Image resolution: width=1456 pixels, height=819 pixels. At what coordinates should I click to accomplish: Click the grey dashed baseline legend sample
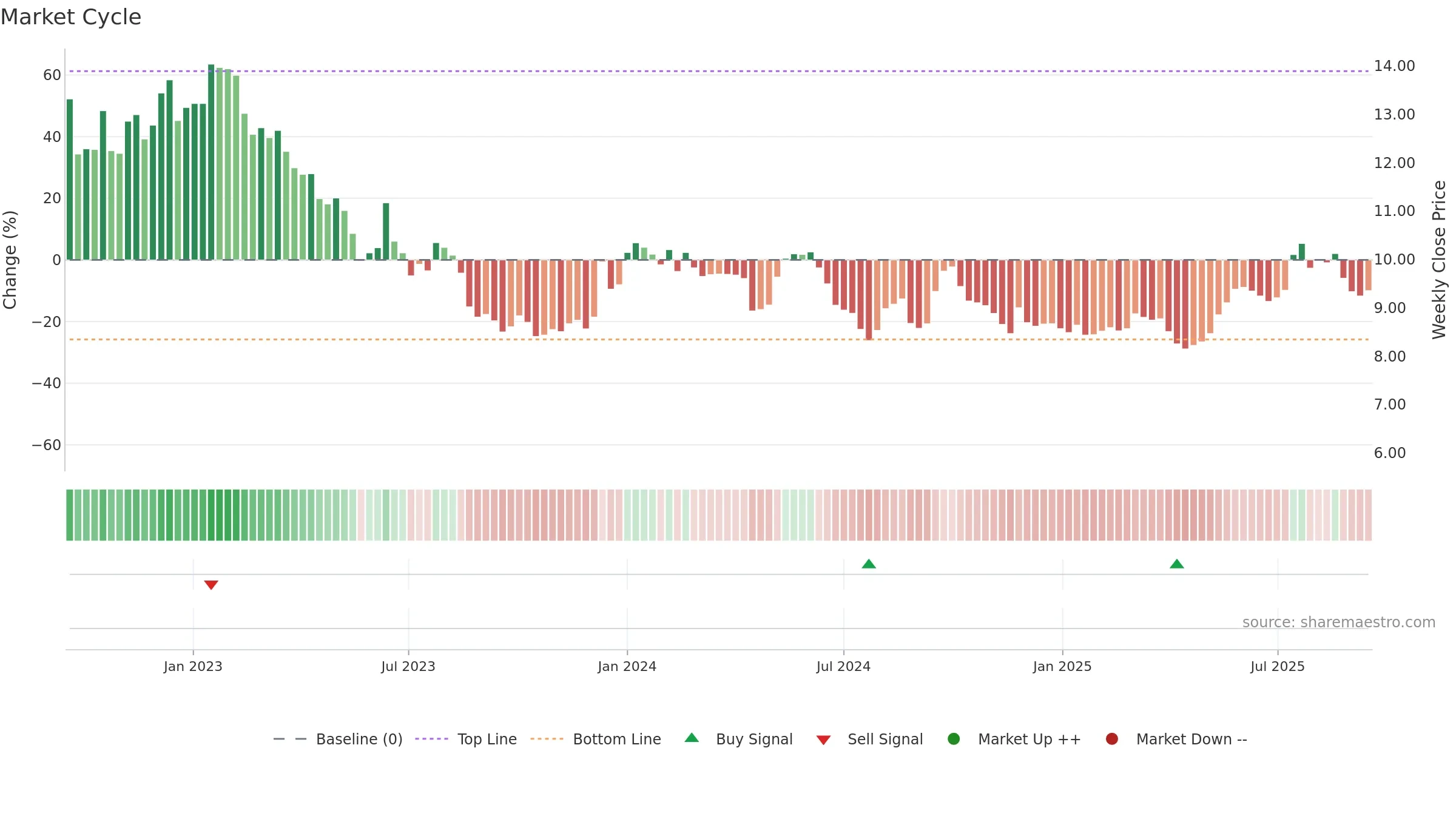(x=289, y=739)
